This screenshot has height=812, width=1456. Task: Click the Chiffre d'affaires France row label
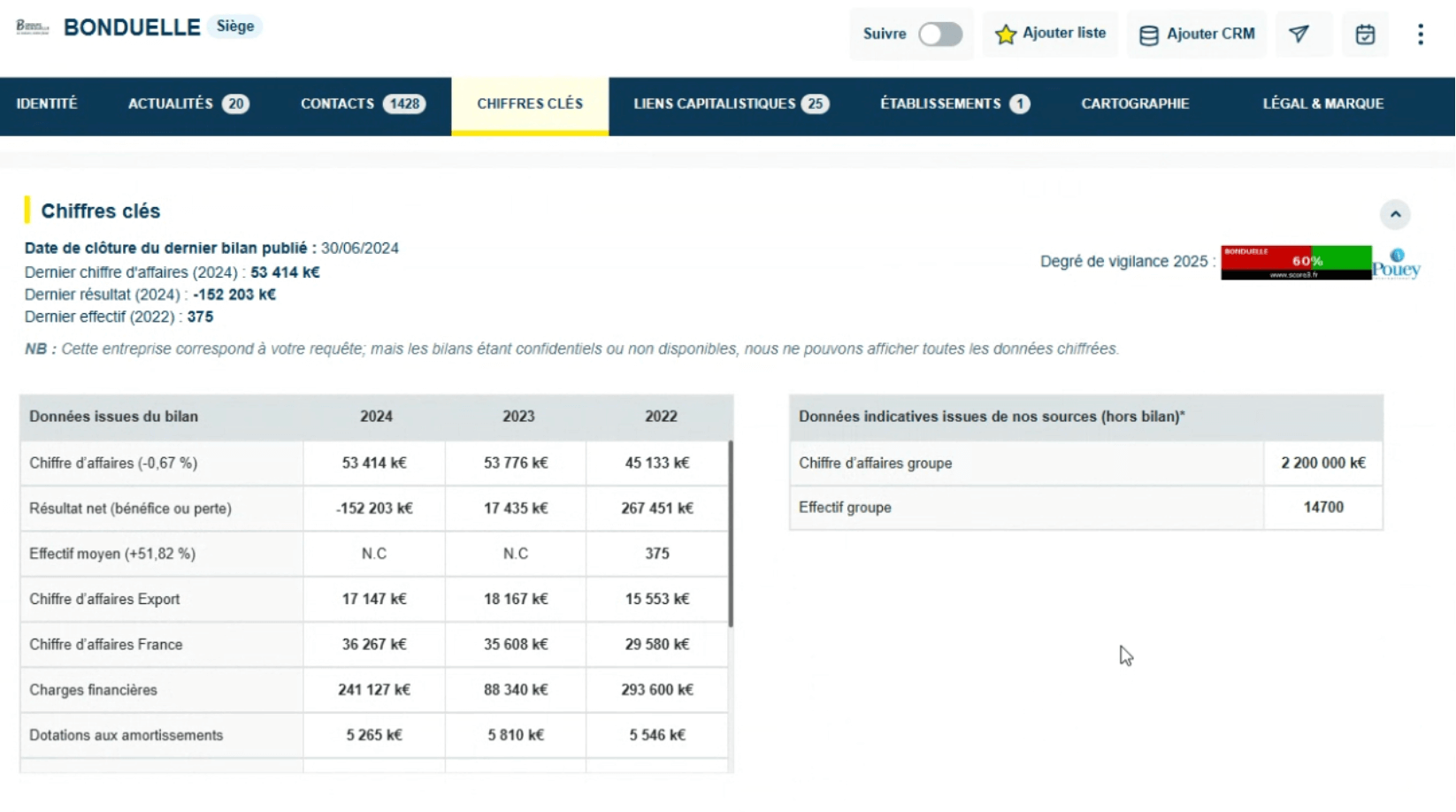click(106, 645)
